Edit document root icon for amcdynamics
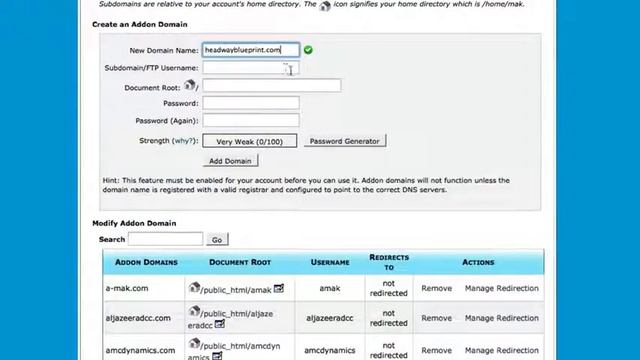This screenshot has height=360, width=640. tap(217, 356)
